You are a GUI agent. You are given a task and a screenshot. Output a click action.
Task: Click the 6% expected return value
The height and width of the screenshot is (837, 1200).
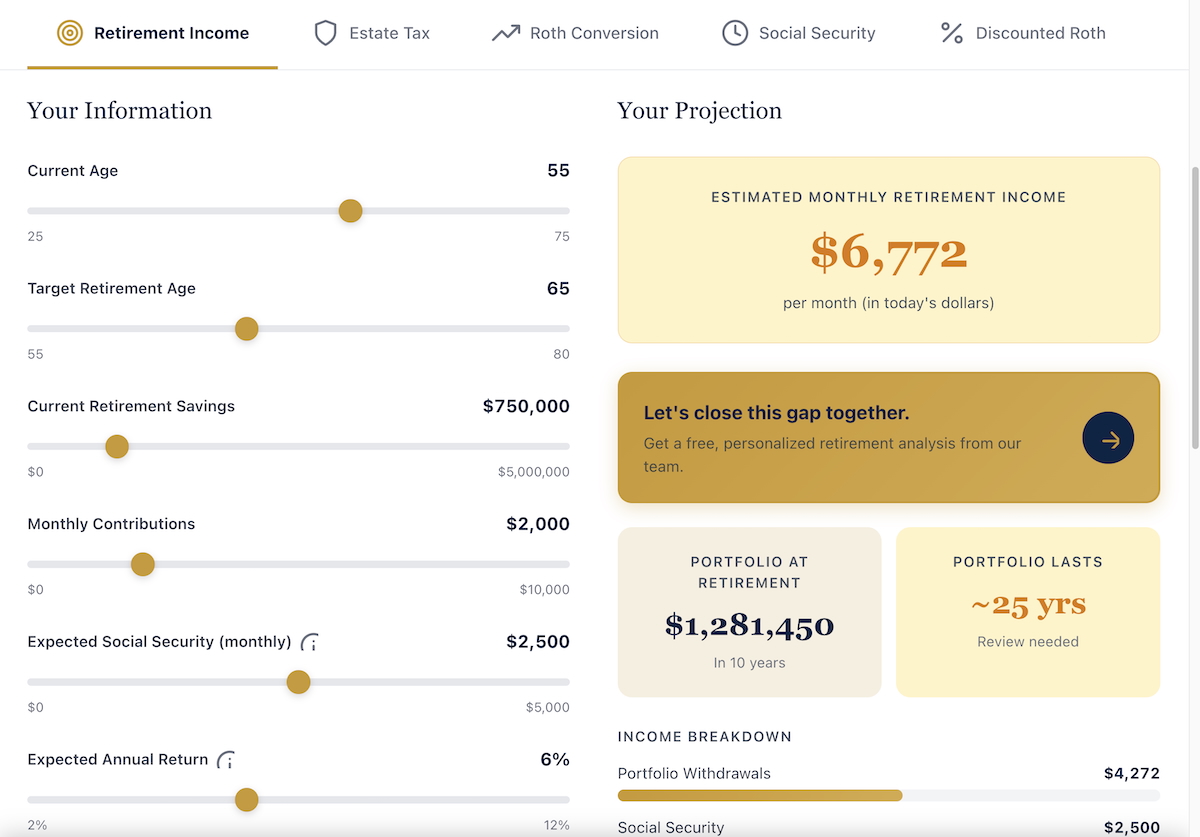click(555, 760)
